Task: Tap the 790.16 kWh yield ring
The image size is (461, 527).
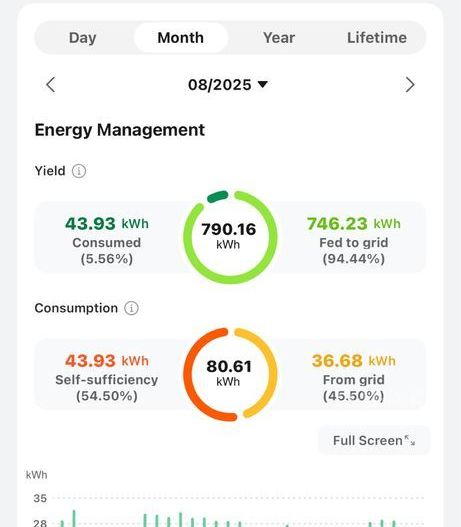Action: 230,237
